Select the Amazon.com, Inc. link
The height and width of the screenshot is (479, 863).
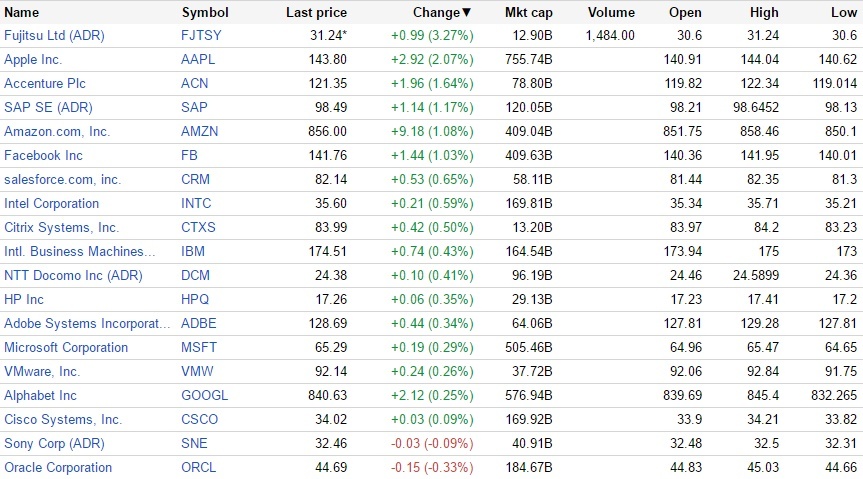57,132
